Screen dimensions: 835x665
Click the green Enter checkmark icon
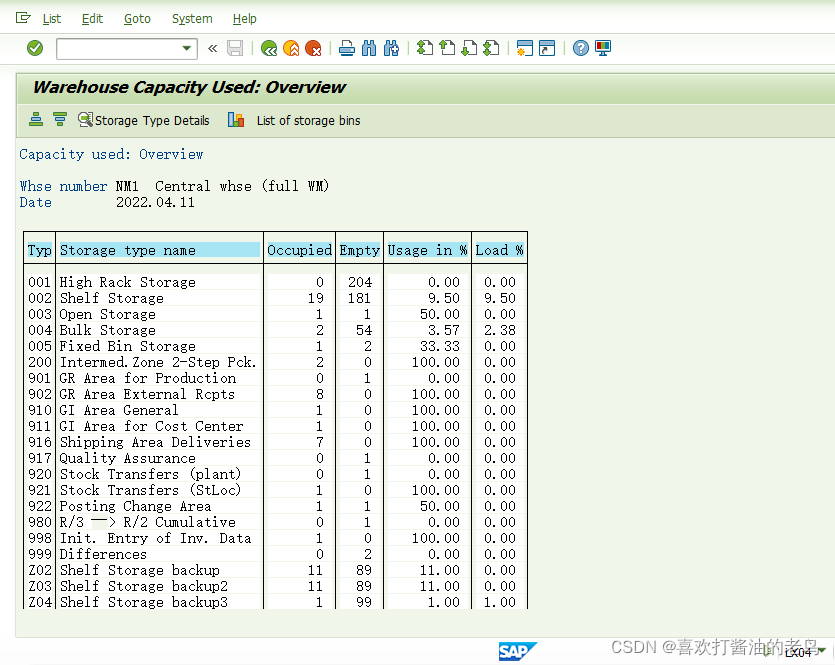coord(33,47)
